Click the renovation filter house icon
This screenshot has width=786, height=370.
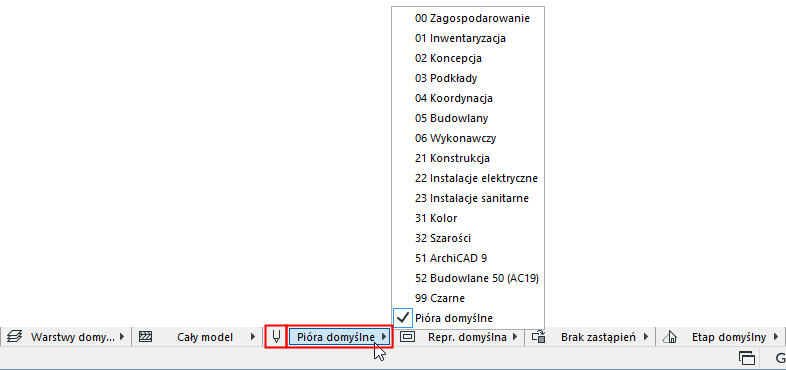[x=669, y=337]
